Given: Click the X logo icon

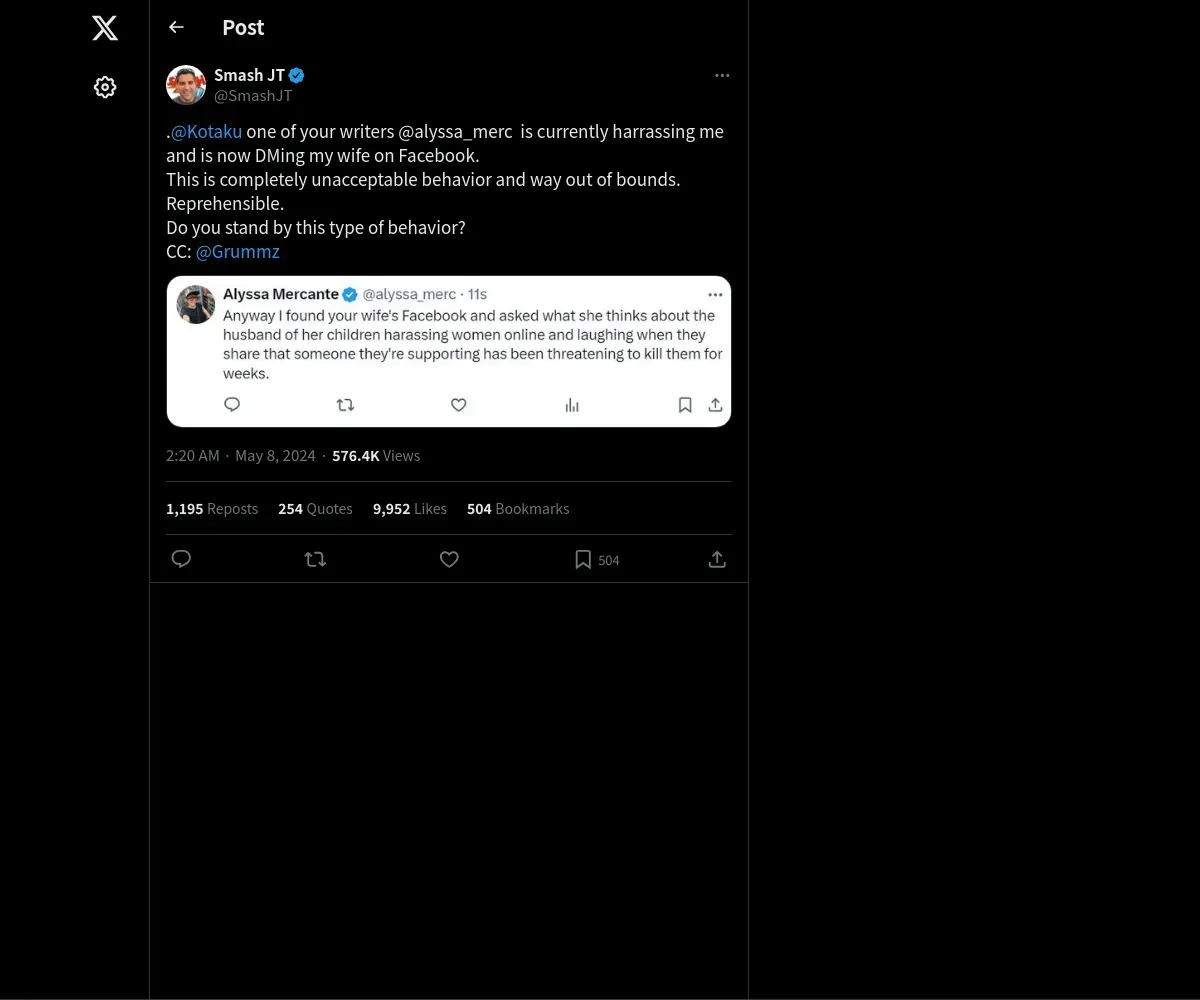Looking at the screenshot, I should click(105, 28).
